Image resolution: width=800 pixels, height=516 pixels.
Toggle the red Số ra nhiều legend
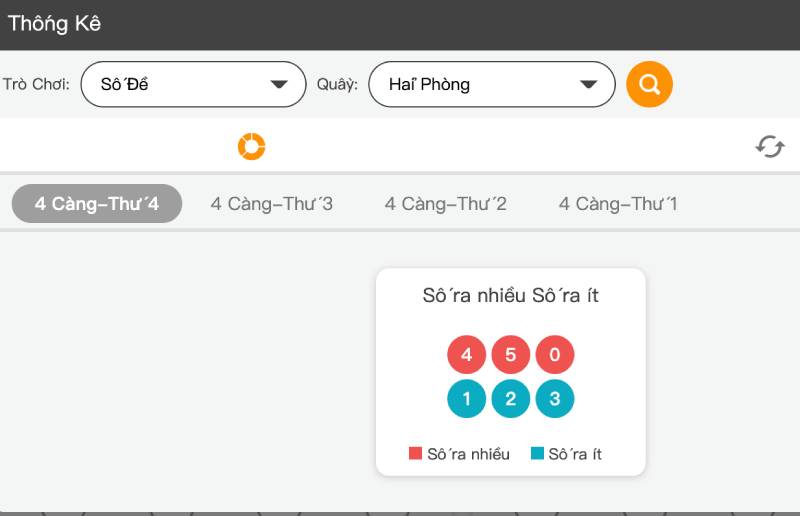pyautogui.click(x=459, y=454)
